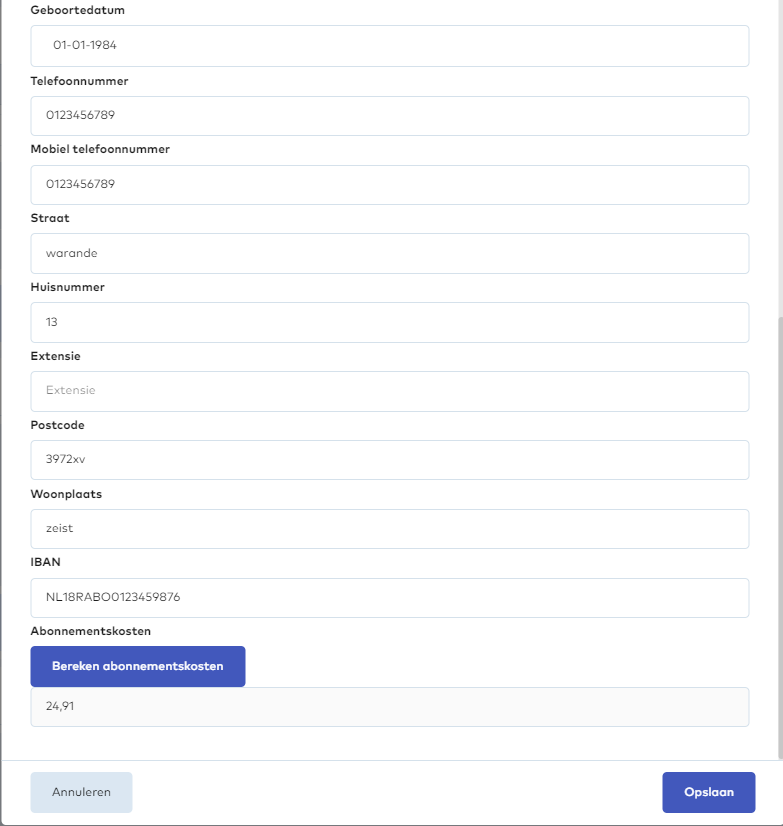Image resolution: width=783 pixels, height=826 pixels.
Task: Click the vertical scrollbar of the form
Action: click(779, 530)
